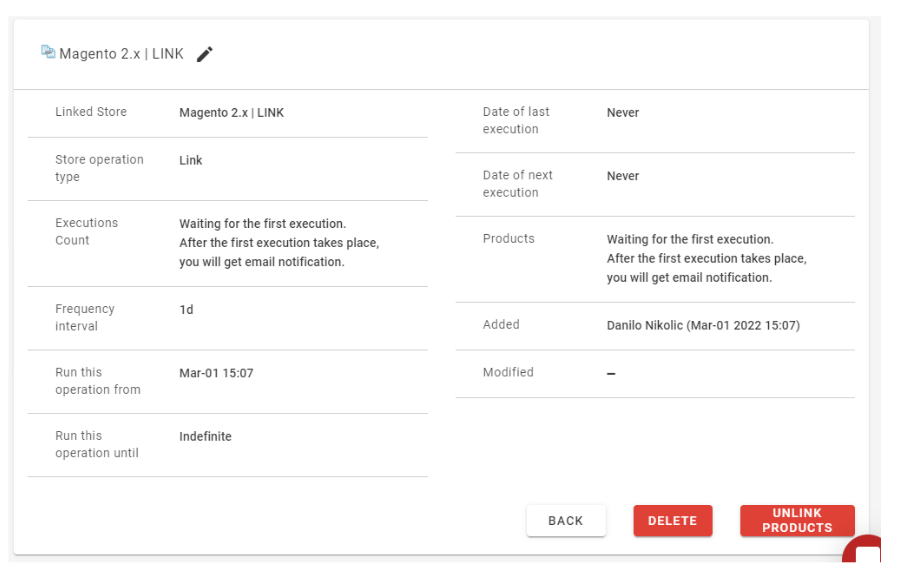The image size is (898, 581).
Task: Click the 'Frequency interval' label
Action: coord(85,317)
